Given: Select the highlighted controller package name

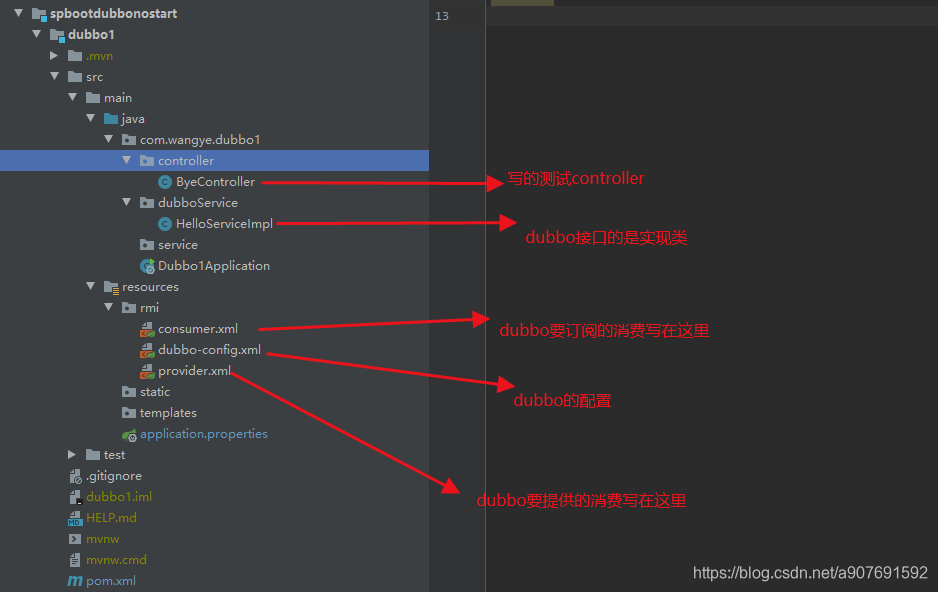Looking at the screenshot, I should pos(186,160).
